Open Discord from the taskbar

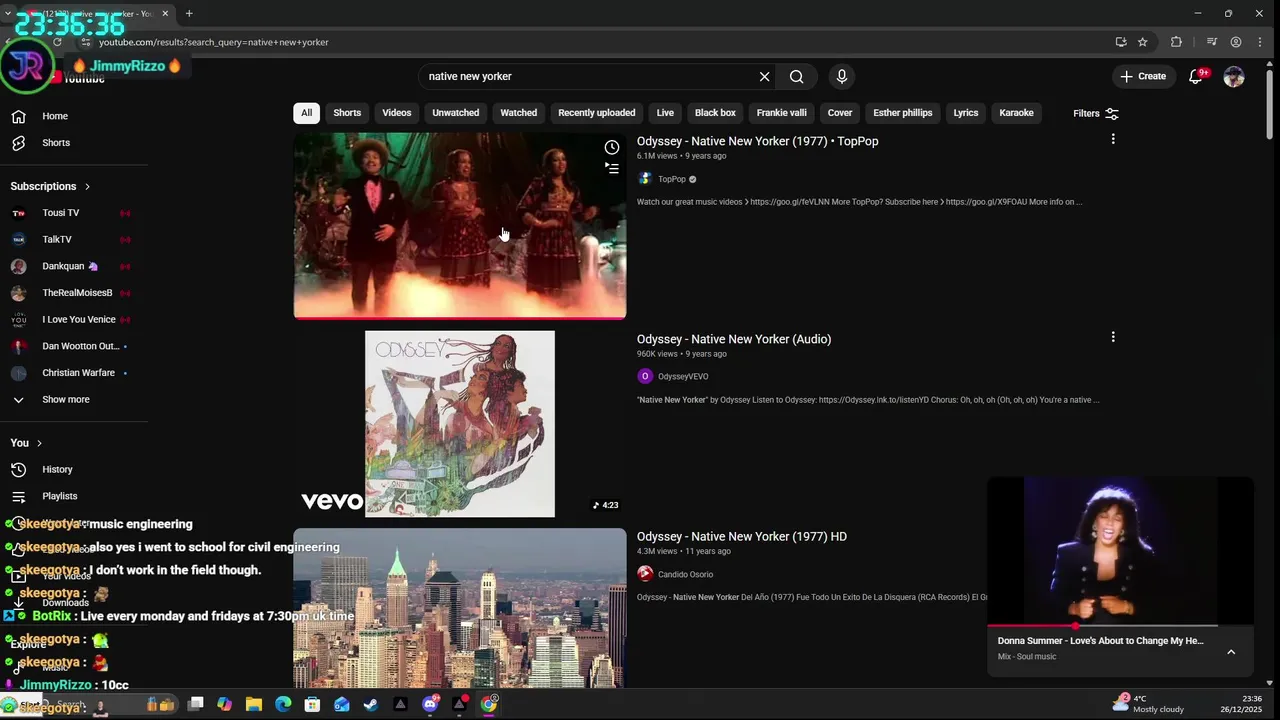click(430, 704)
